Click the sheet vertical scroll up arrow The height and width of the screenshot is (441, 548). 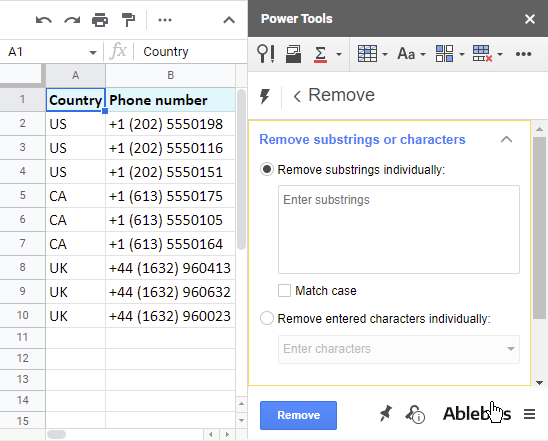[241, 404]
